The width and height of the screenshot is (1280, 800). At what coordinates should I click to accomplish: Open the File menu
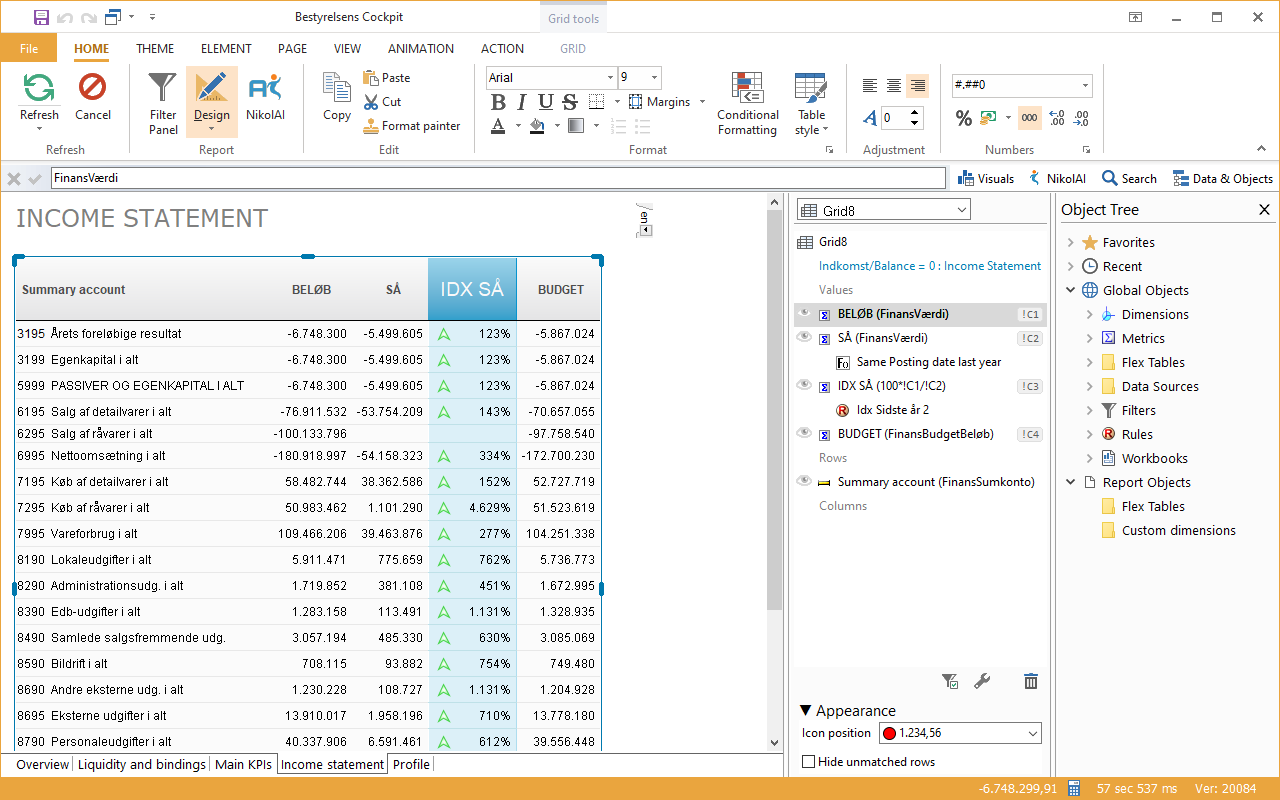(29, 48)
